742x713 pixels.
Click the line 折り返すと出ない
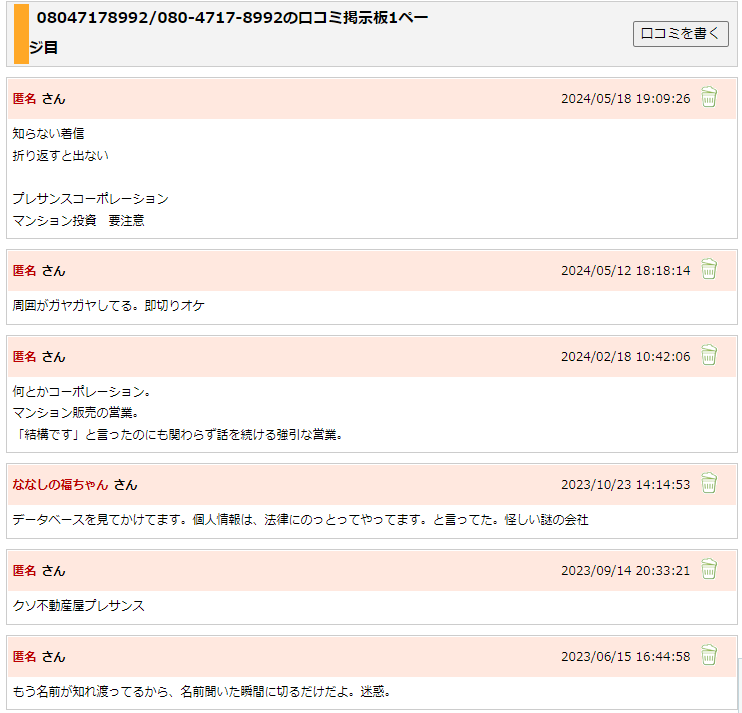pos(61,156)
